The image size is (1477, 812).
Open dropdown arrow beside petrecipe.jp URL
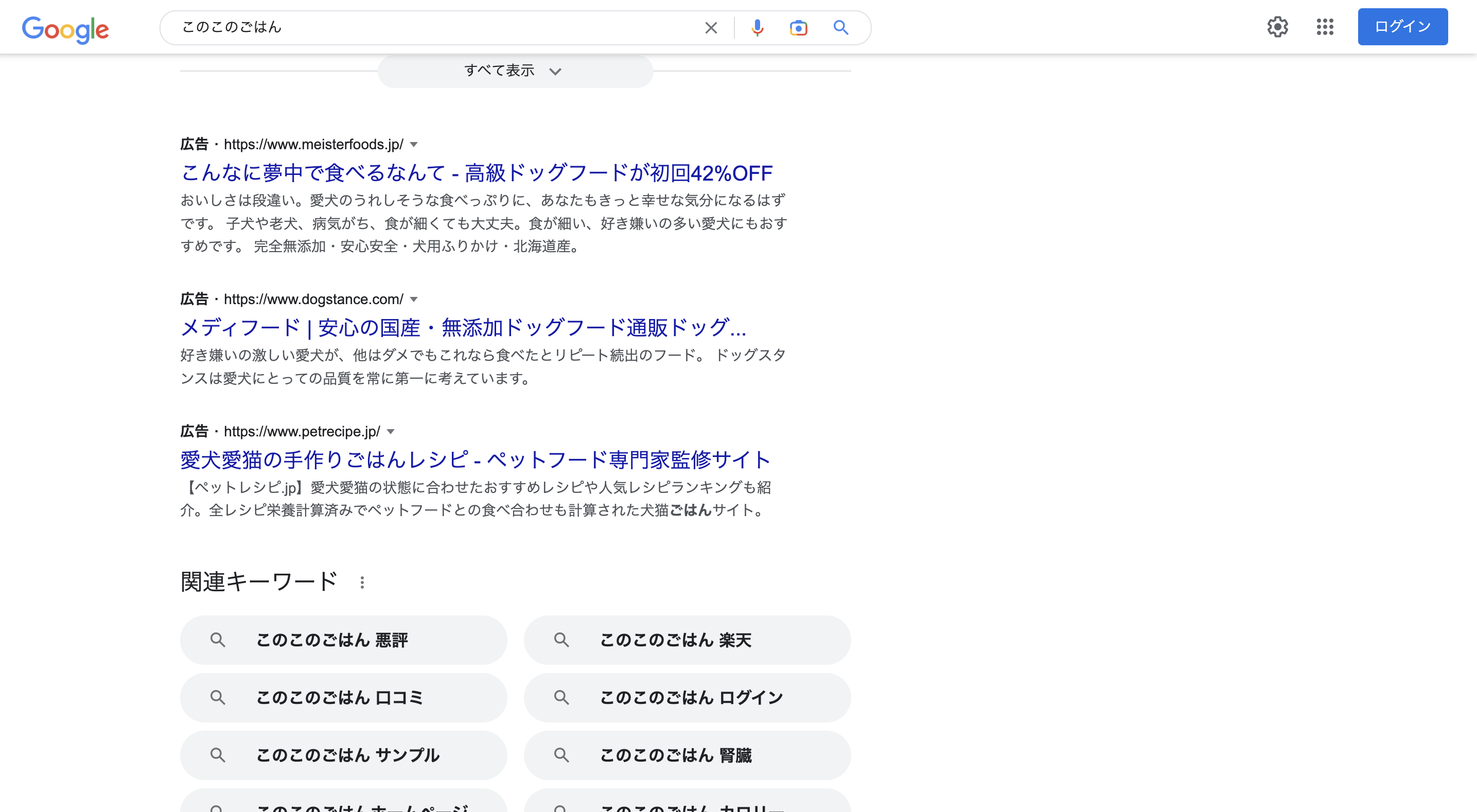[x=391, y=432]
